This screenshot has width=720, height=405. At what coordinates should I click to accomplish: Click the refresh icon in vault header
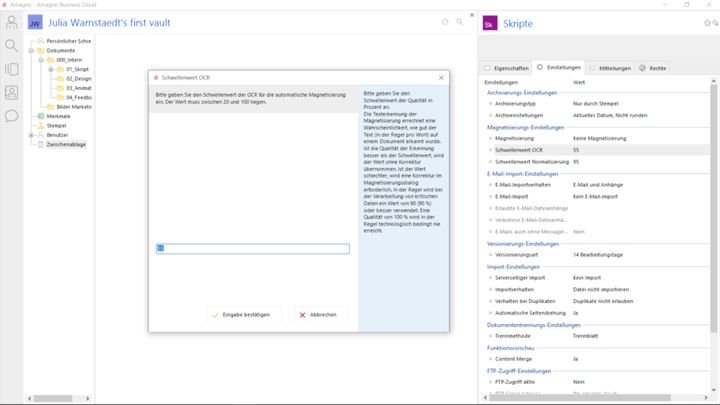445,21
